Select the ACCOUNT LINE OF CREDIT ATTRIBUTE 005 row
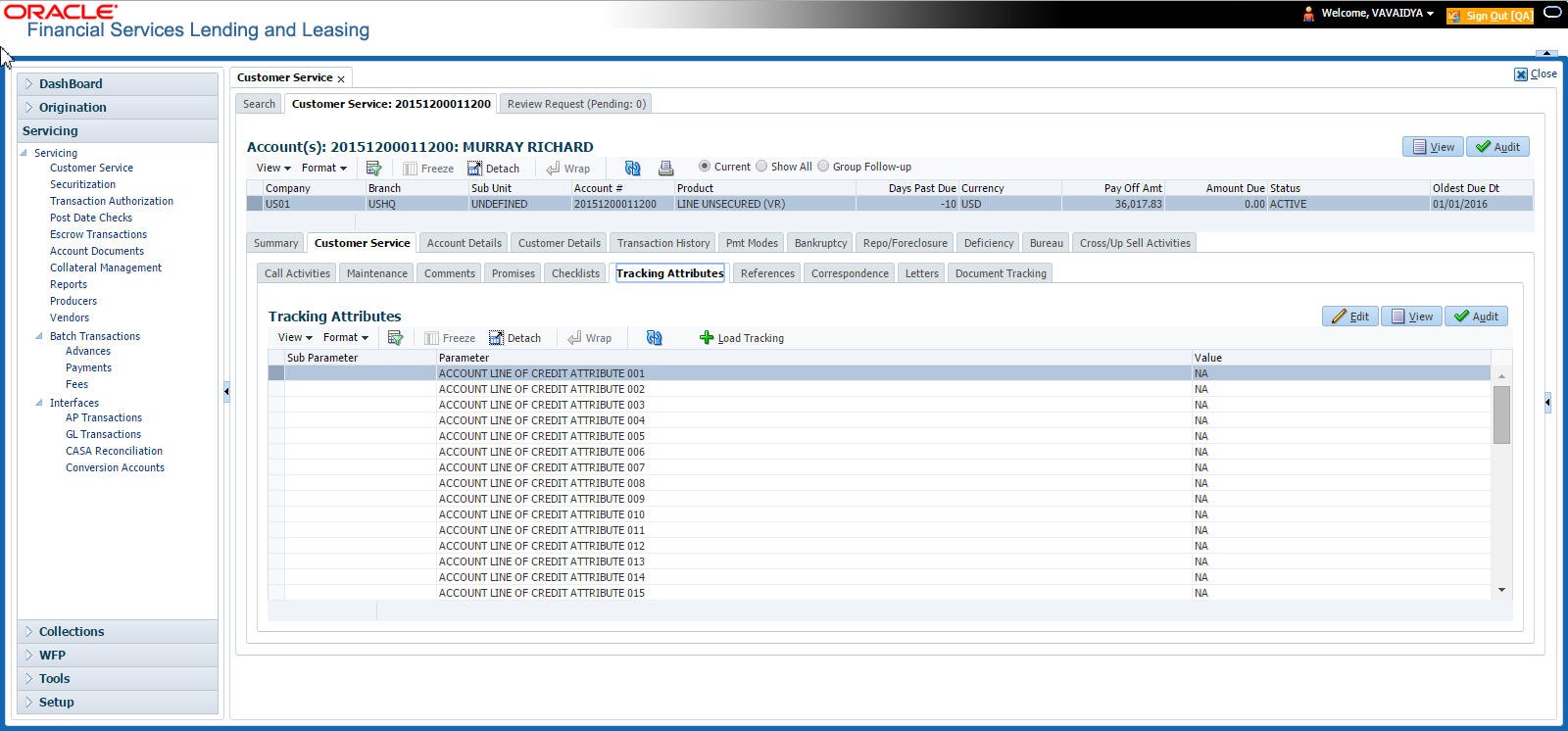The width and height of the screenshot is (1568, 731). pyautogui.click(x=879, y=436)
